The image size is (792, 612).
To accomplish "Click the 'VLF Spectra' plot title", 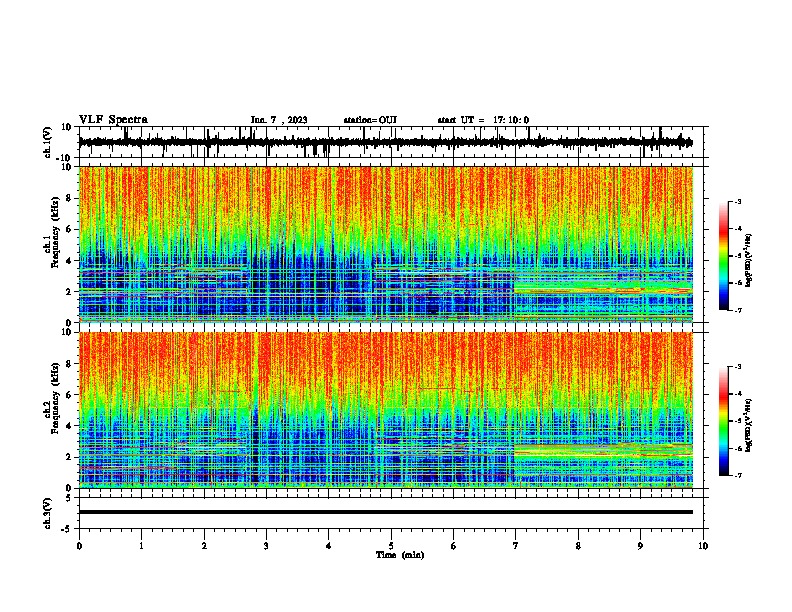I will (113, 120).
